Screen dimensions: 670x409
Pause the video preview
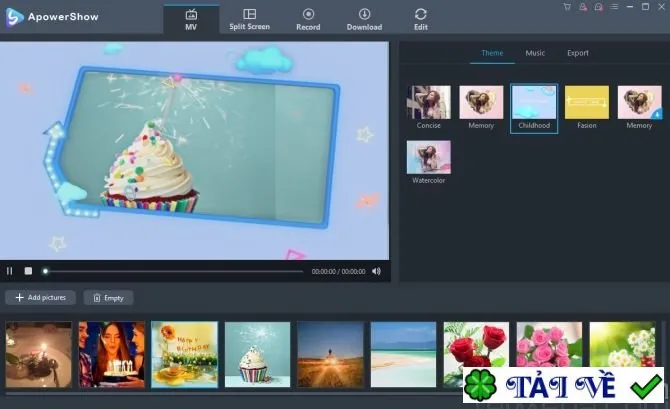coord(9,271)
